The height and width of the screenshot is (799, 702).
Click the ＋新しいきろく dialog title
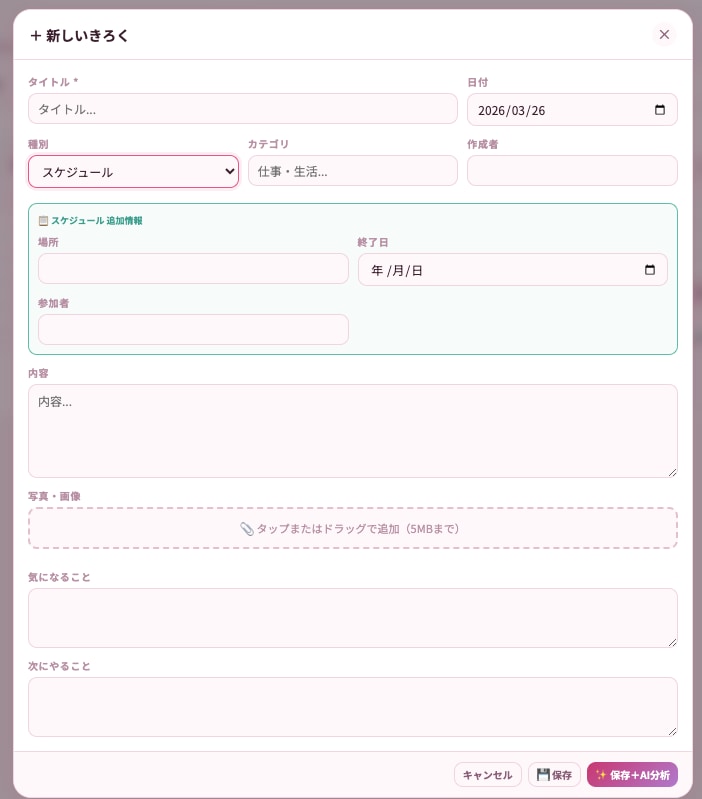79,36
